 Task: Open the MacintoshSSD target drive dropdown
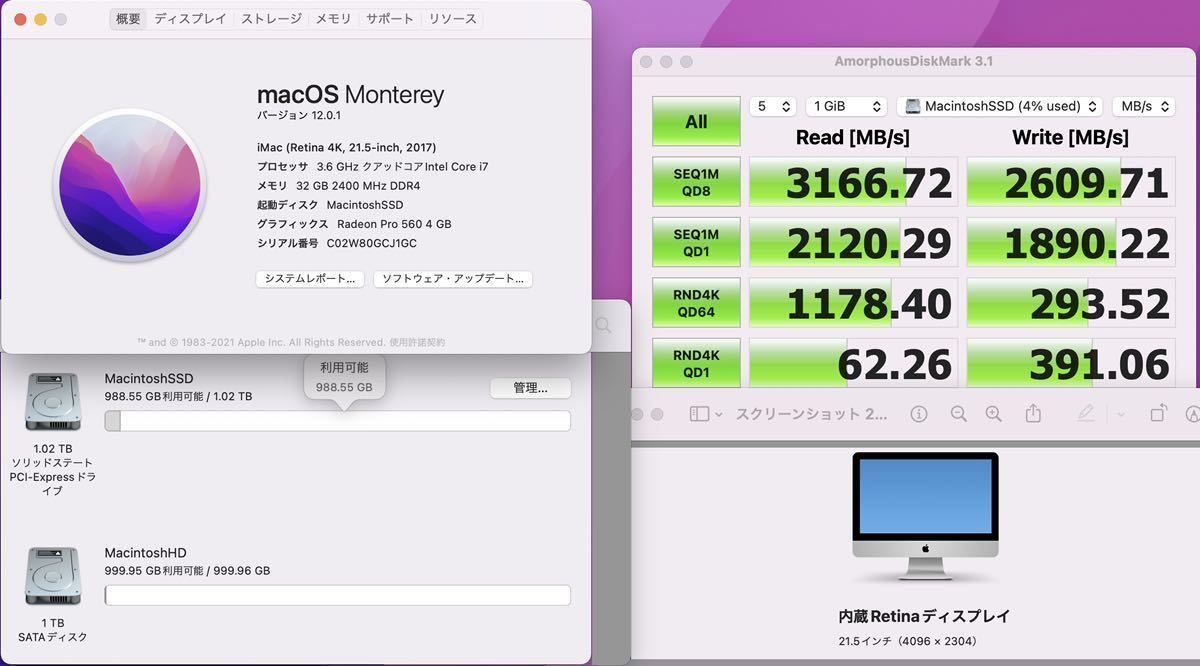pos(1002,106)
